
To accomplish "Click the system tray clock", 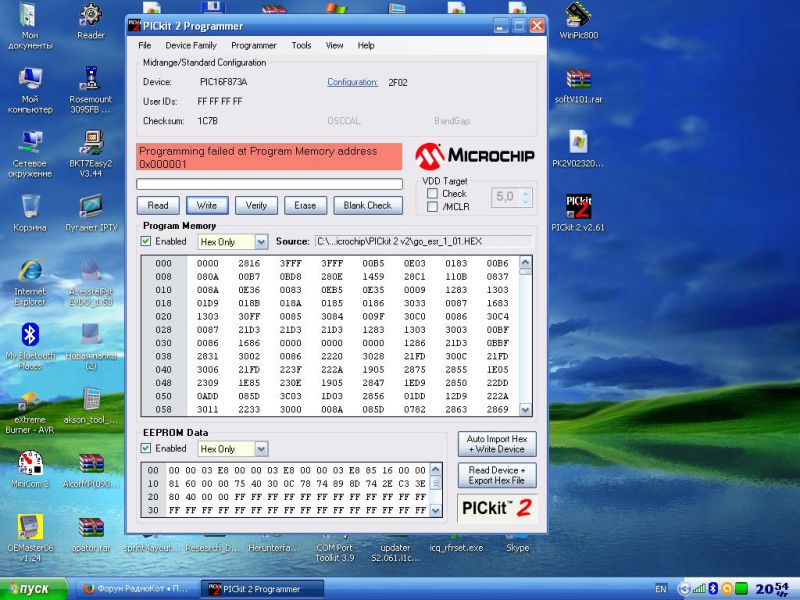I will point(772,589).
